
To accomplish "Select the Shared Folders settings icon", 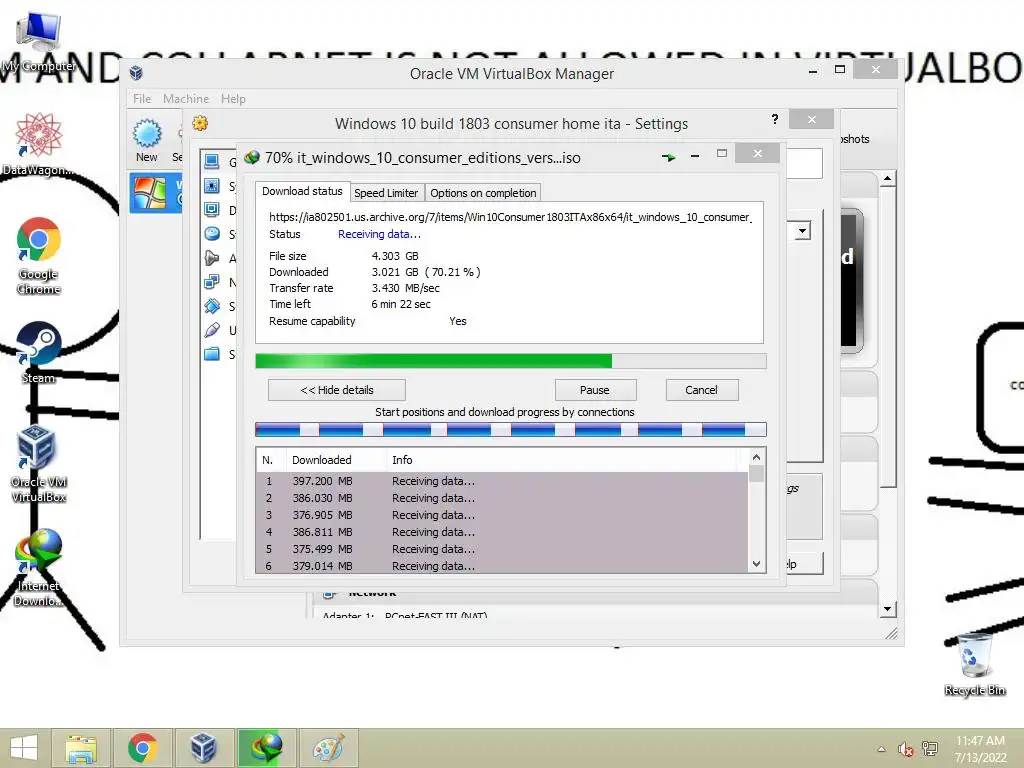I will 212,354.
